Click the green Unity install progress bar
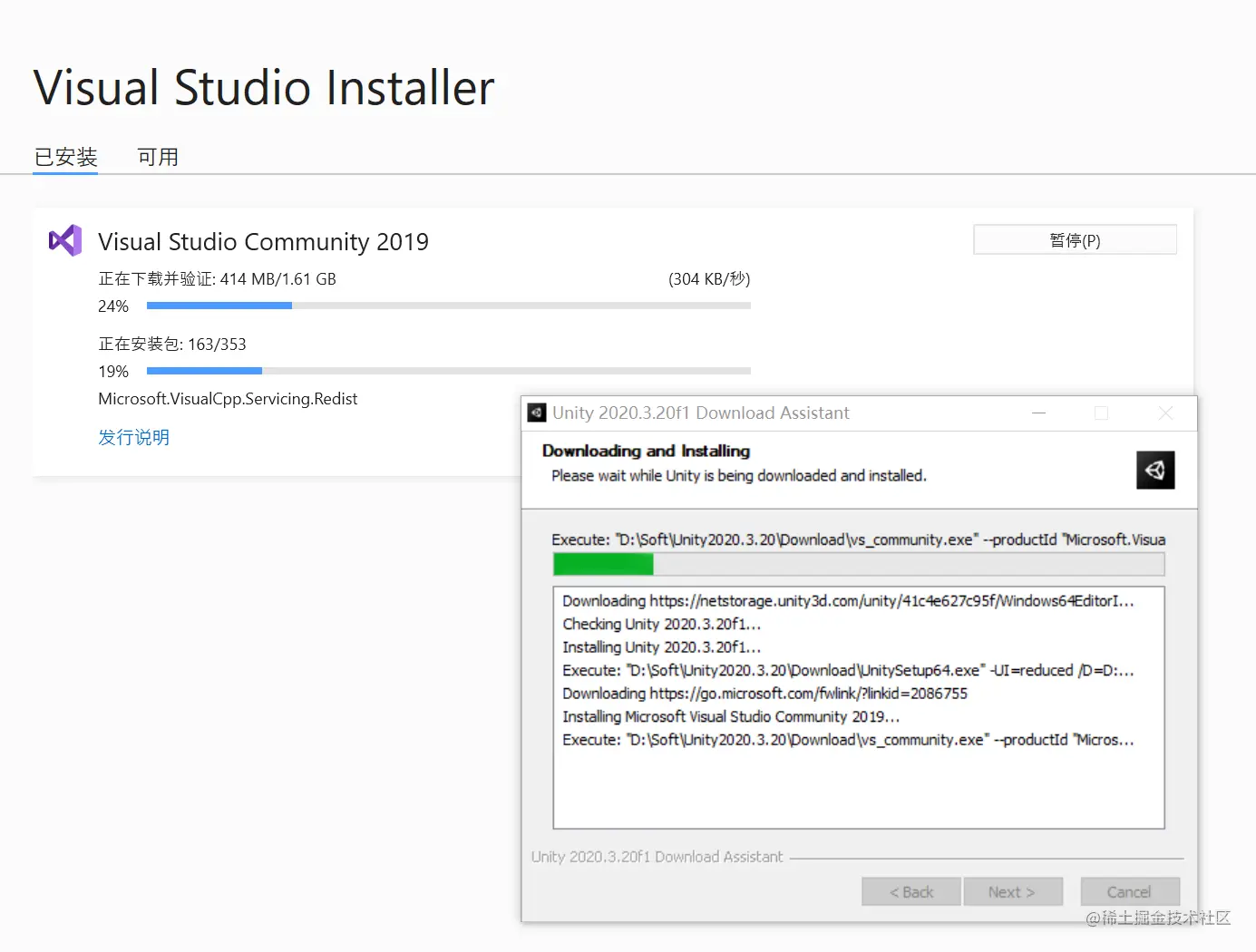Image resolution: width=1256 pixels, height=952 pixels. [859, 565]
